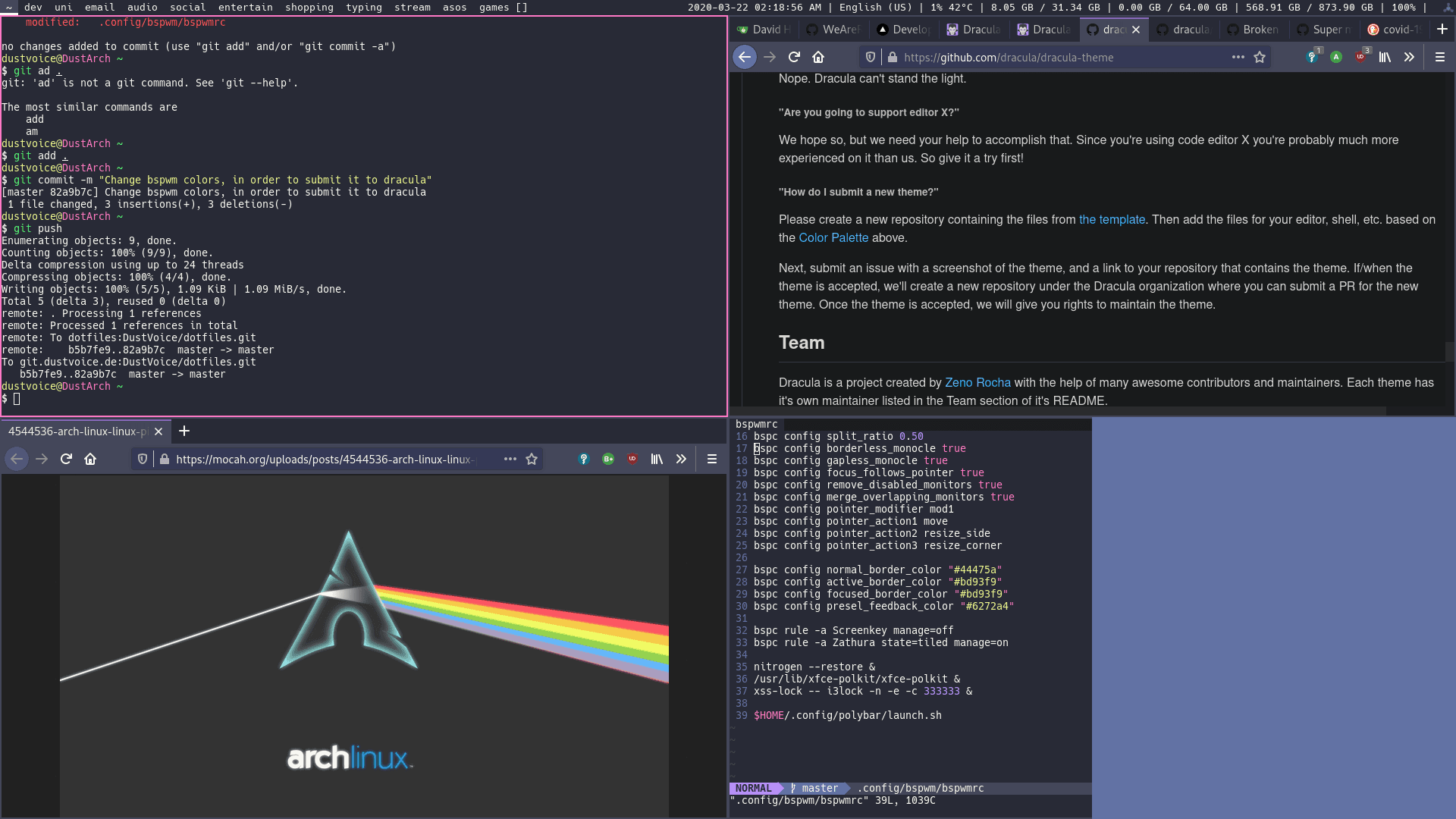Image resolution: width=1456 pixels, height=819 pixels.
Task: Toggle the teal extension icon with badge
Action: [1310, 57]
